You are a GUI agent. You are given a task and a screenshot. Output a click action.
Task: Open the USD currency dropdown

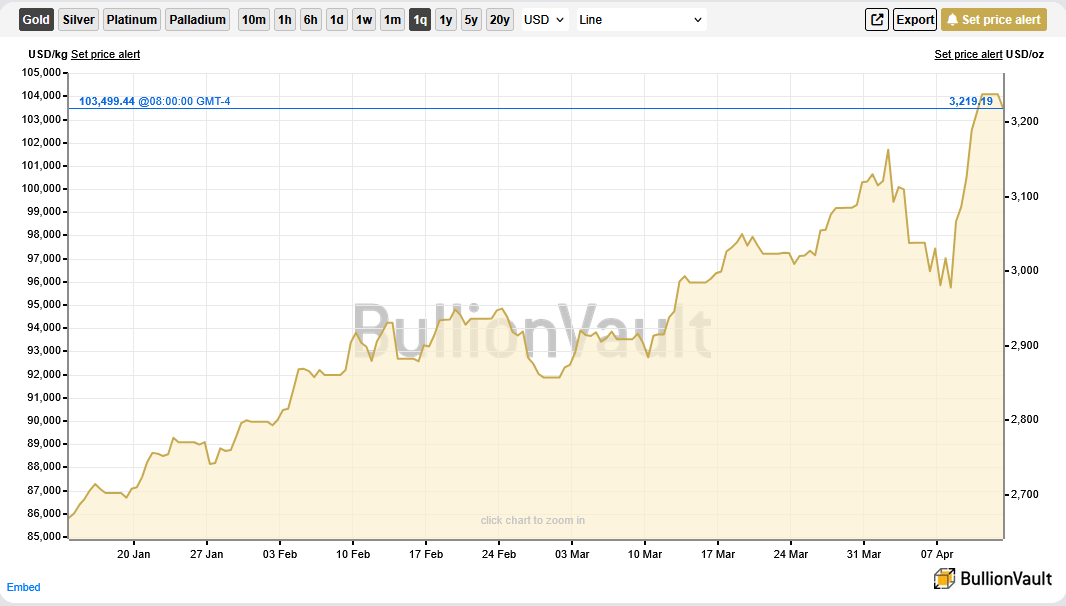click(545, 20)
